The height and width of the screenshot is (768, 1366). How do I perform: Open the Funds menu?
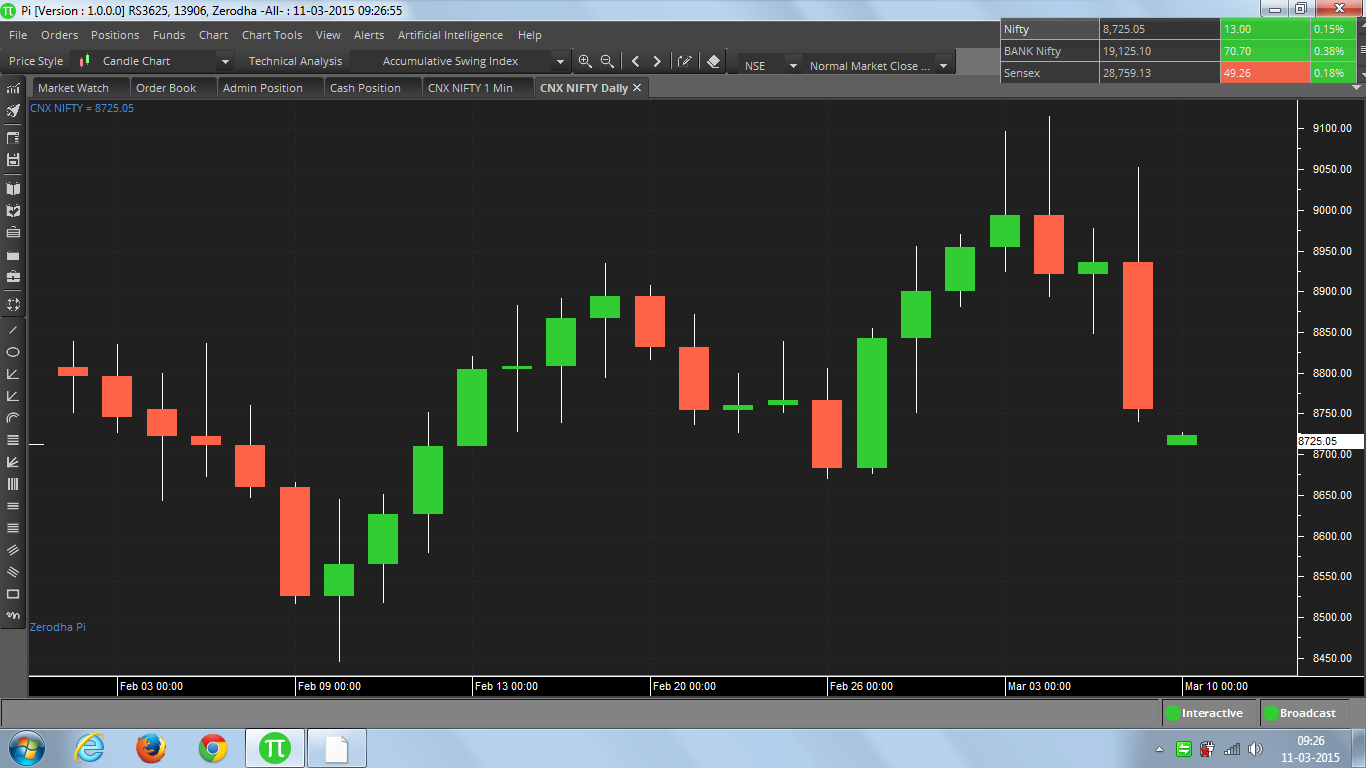[x=169, y=35]
